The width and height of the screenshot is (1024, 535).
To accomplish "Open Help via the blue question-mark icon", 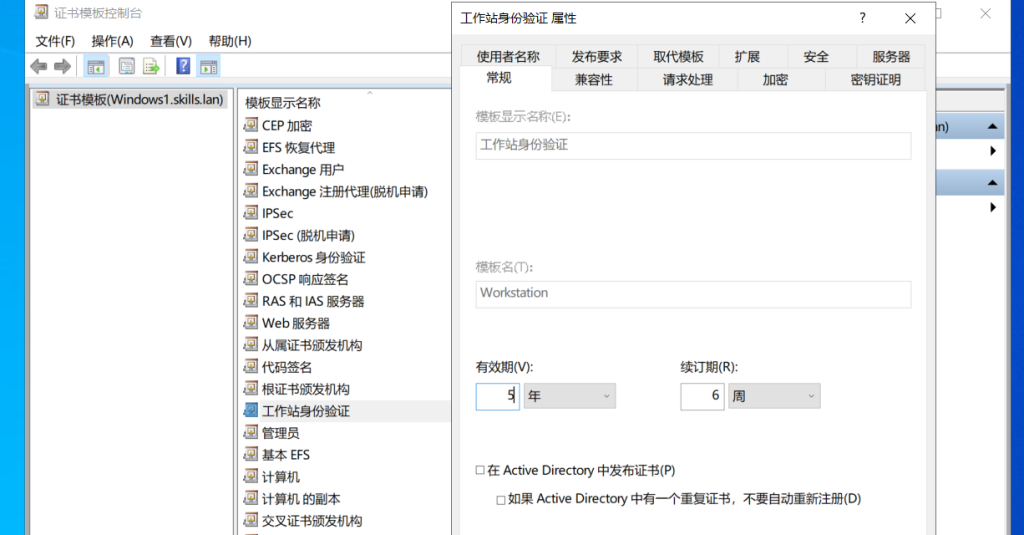I will [x=183, y=67].
